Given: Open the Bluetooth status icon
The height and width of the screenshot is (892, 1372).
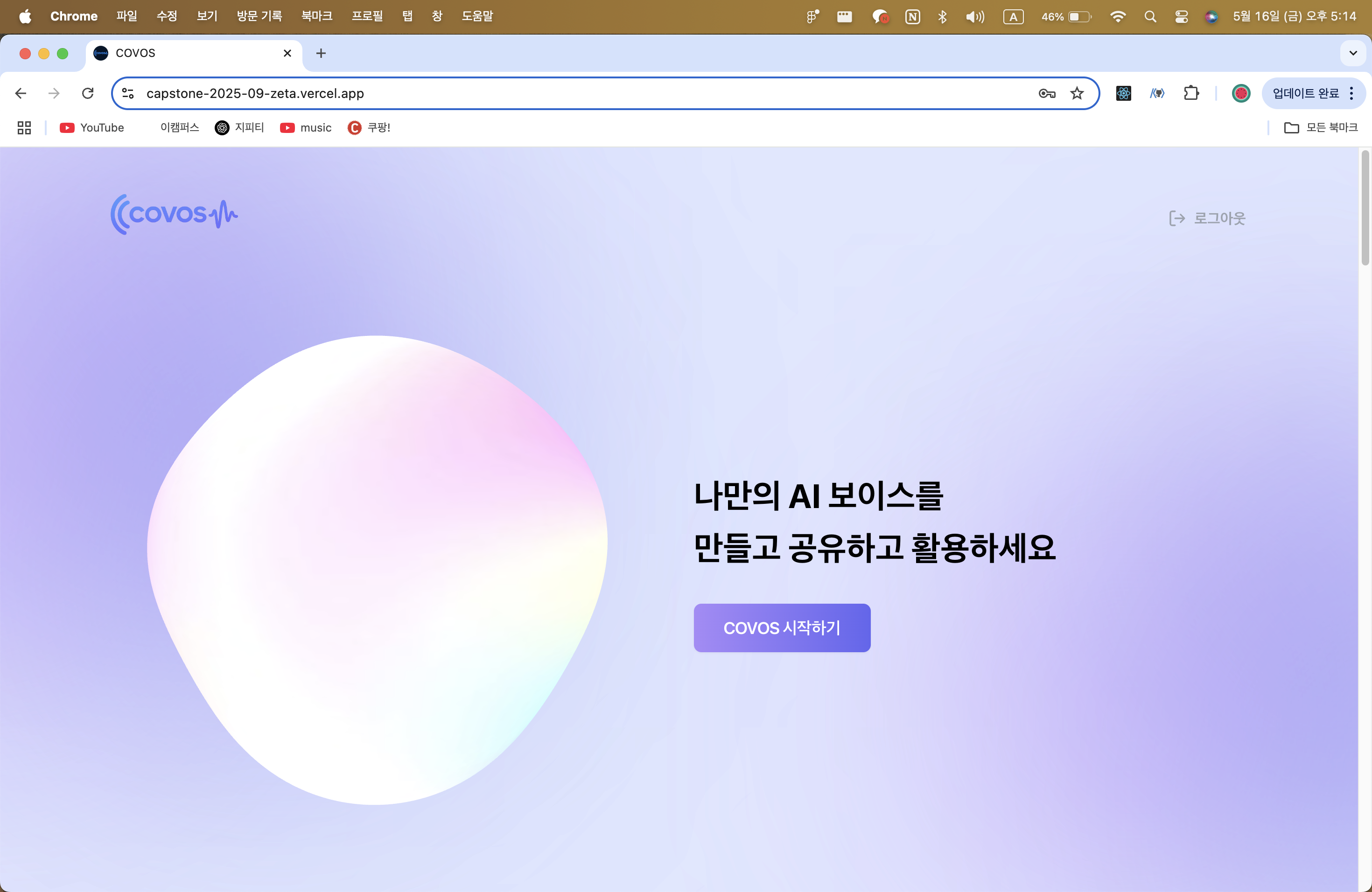Looking at the screenshot, I should click(943, 17).
